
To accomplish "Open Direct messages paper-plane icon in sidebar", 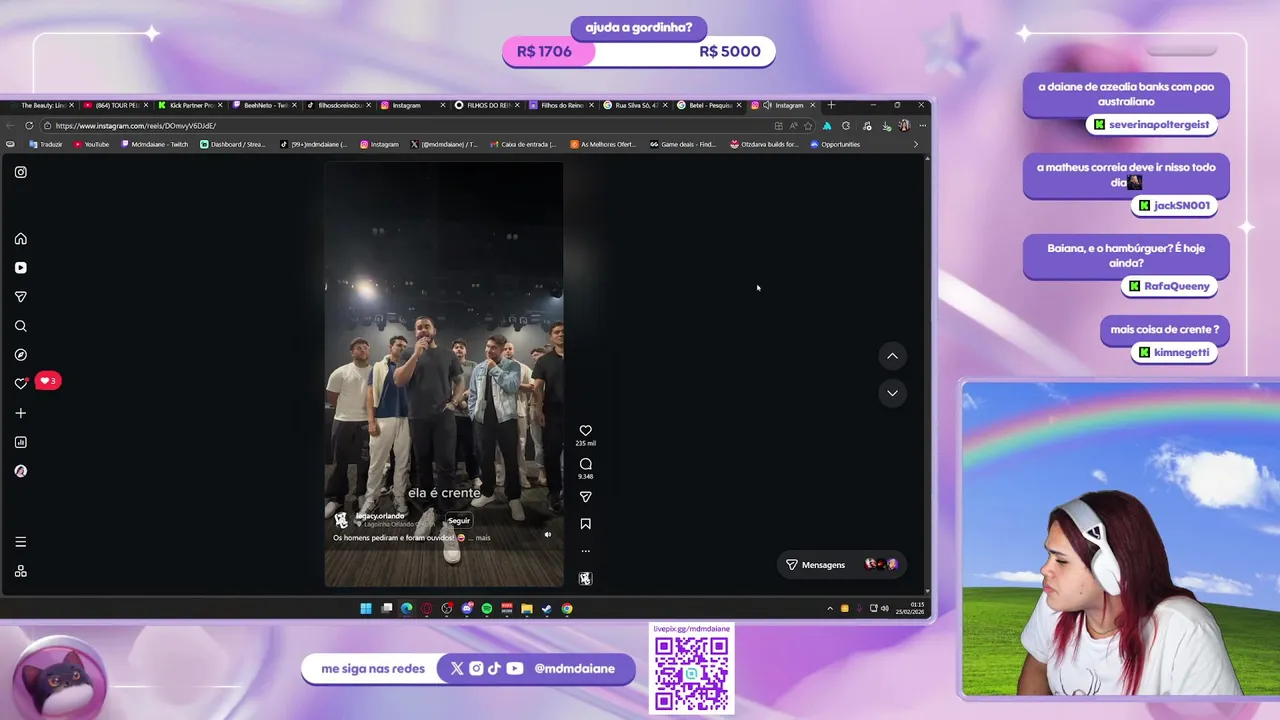I will click(20, 297).
